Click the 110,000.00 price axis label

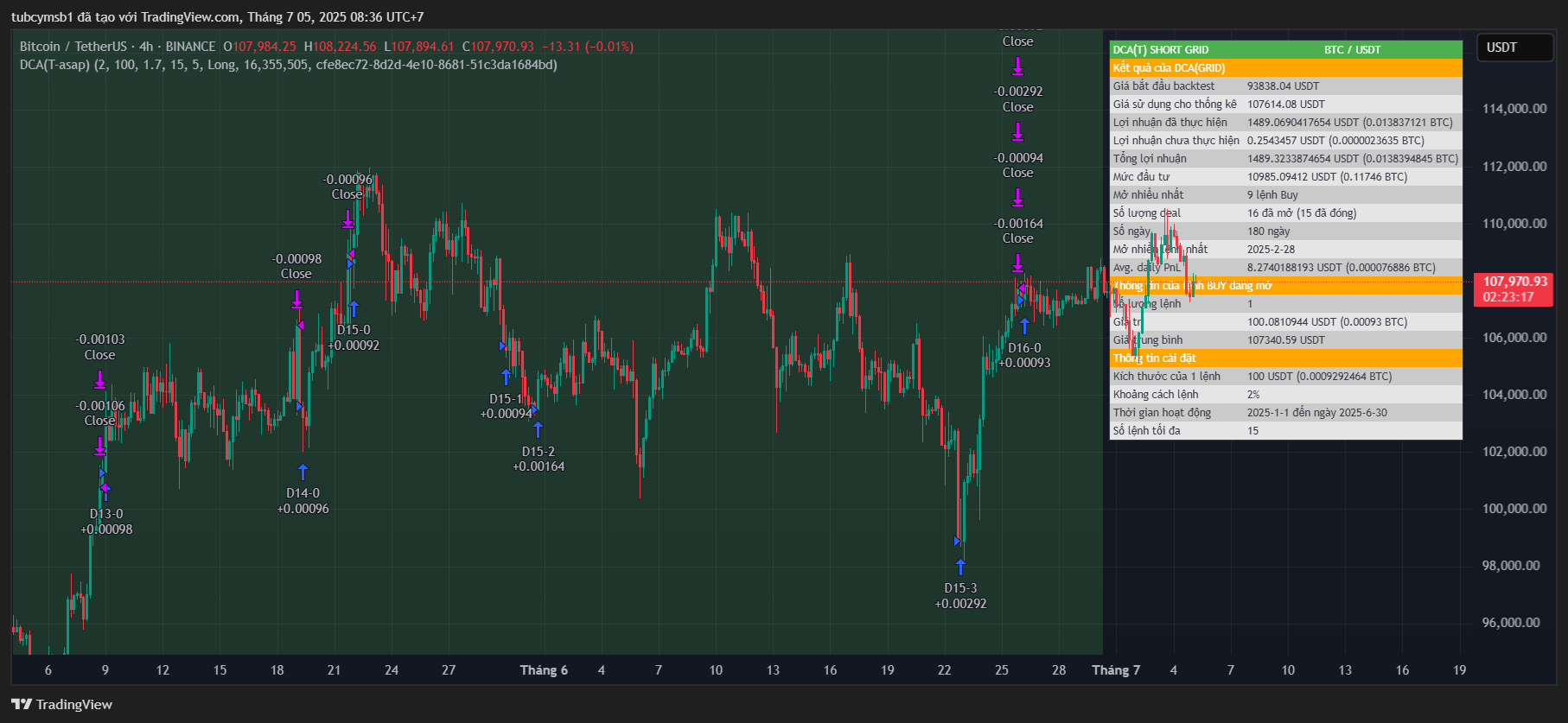point(1514,224)
